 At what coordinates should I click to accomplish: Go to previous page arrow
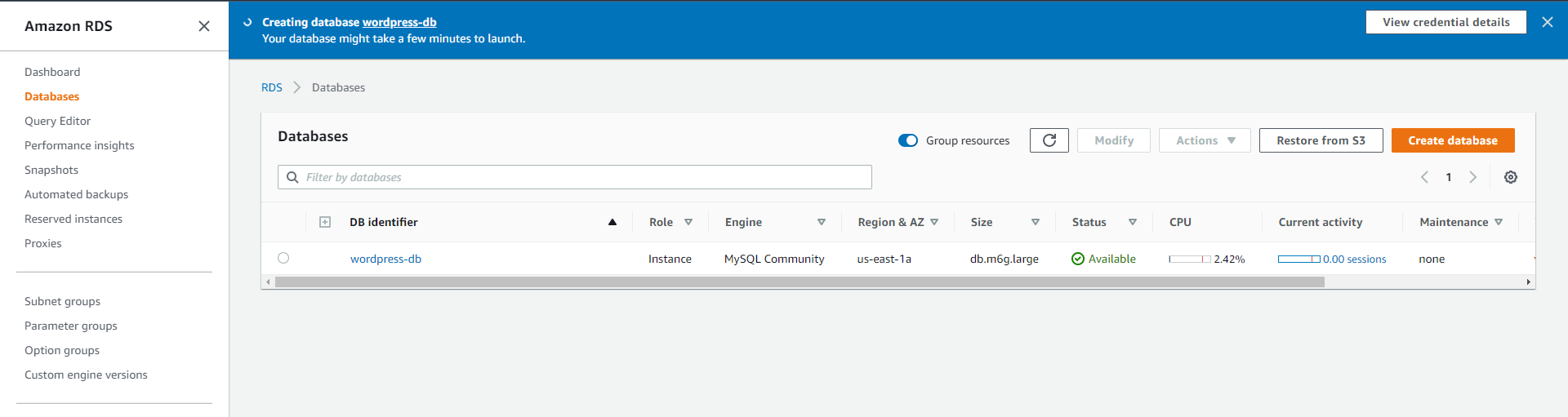click(x=1424, y=177)
